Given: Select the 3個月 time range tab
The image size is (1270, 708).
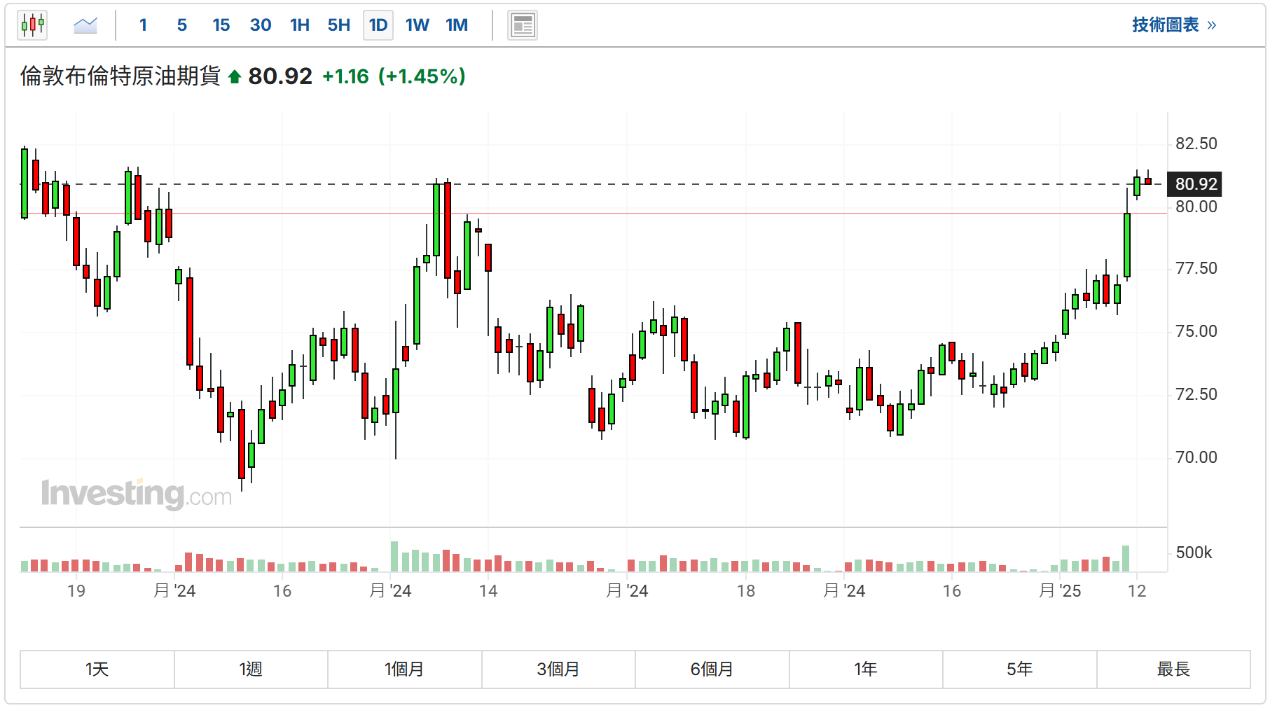Looking at the screenshot, I should [558, 669].
